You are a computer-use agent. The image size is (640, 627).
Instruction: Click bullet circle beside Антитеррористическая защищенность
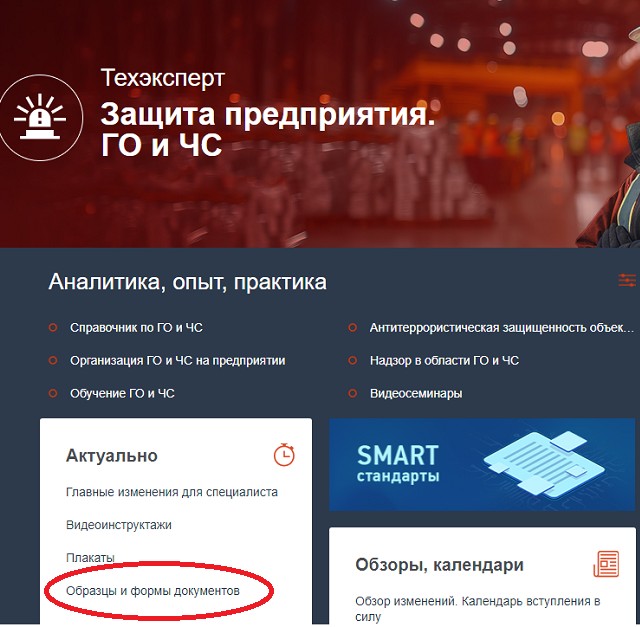click(x=353, y=328)
